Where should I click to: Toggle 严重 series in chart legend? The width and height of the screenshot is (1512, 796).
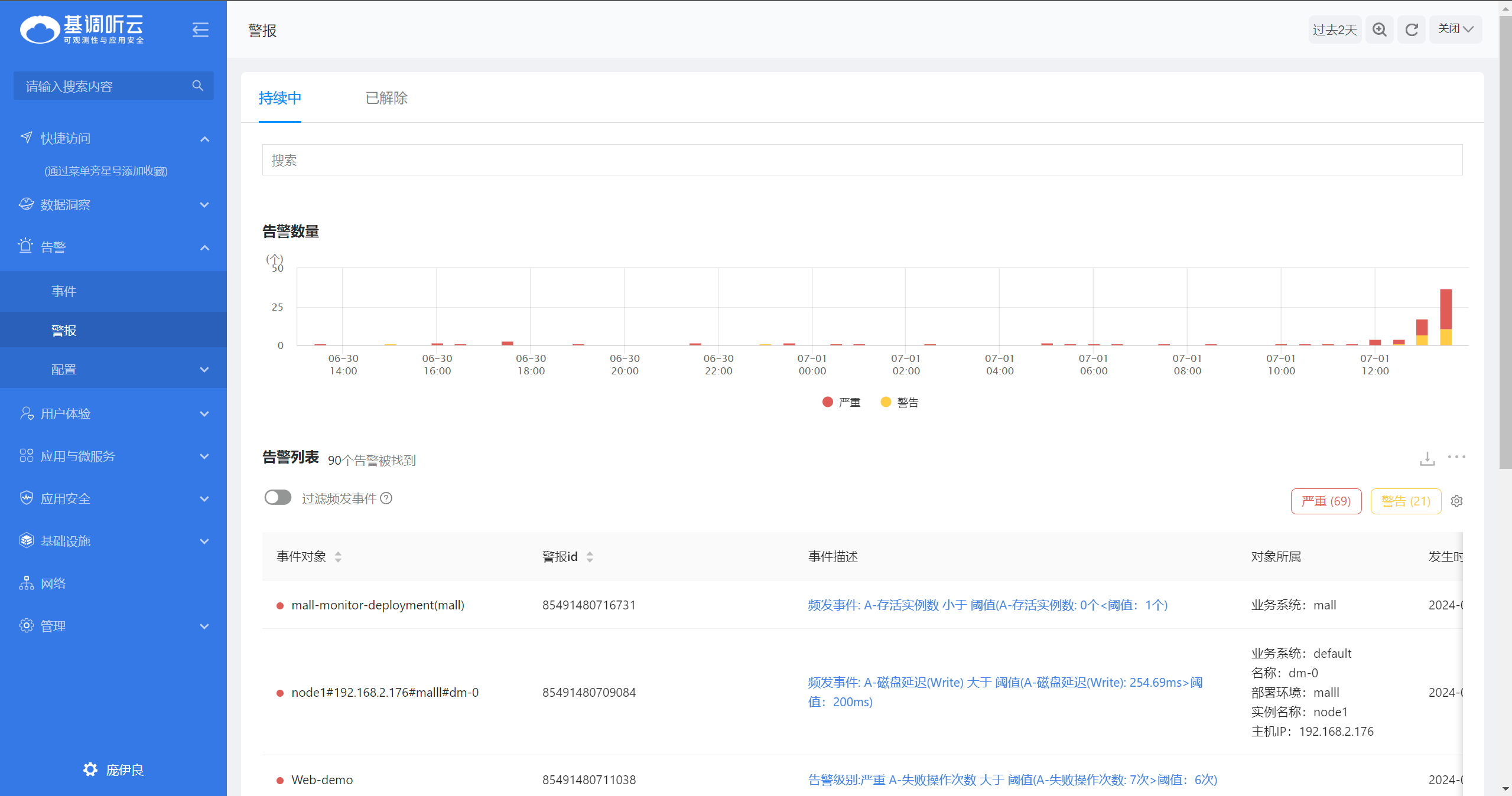(841, 402)
